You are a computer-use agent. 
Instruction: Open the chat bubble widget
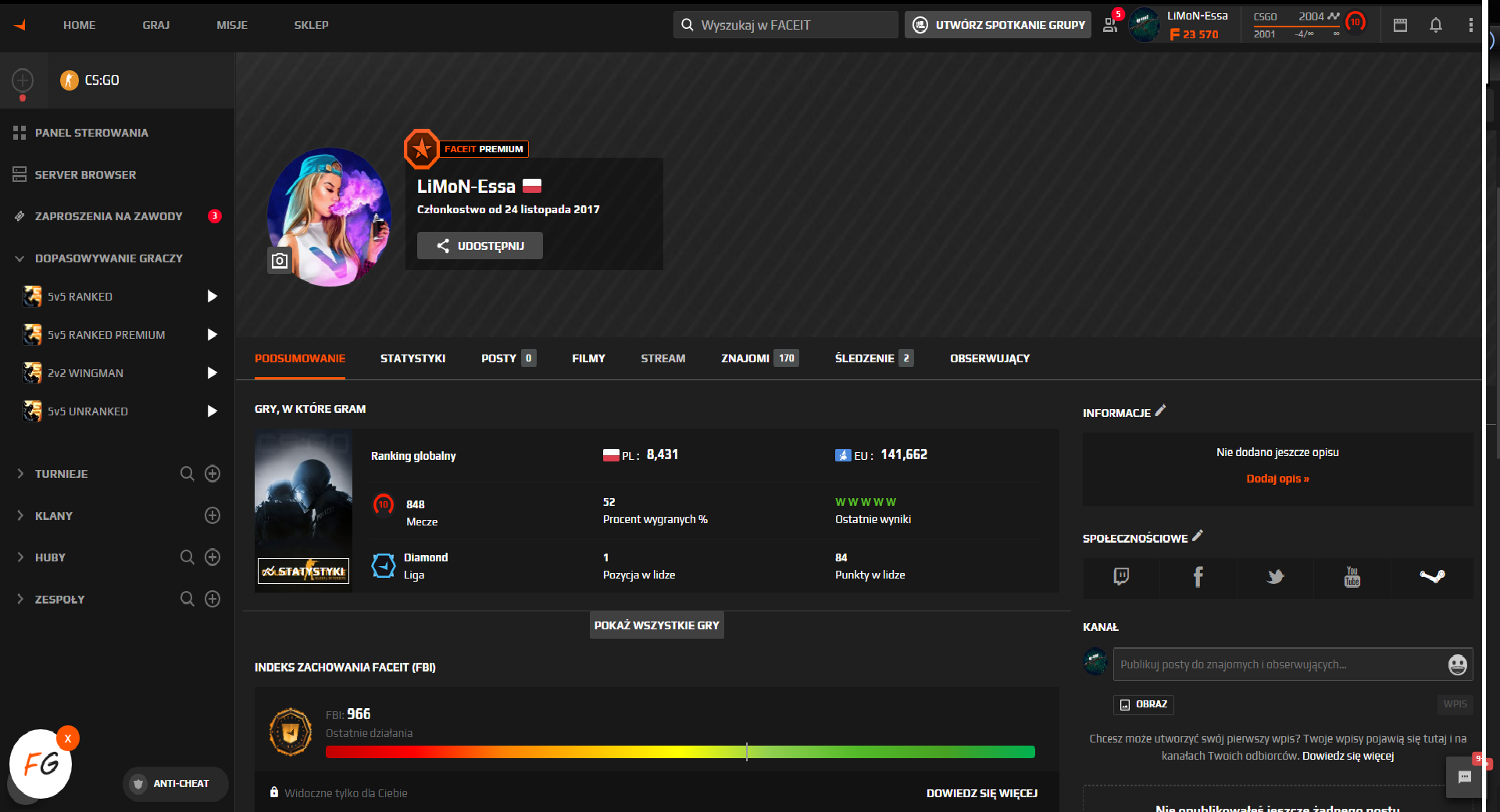click(1464, 777)
